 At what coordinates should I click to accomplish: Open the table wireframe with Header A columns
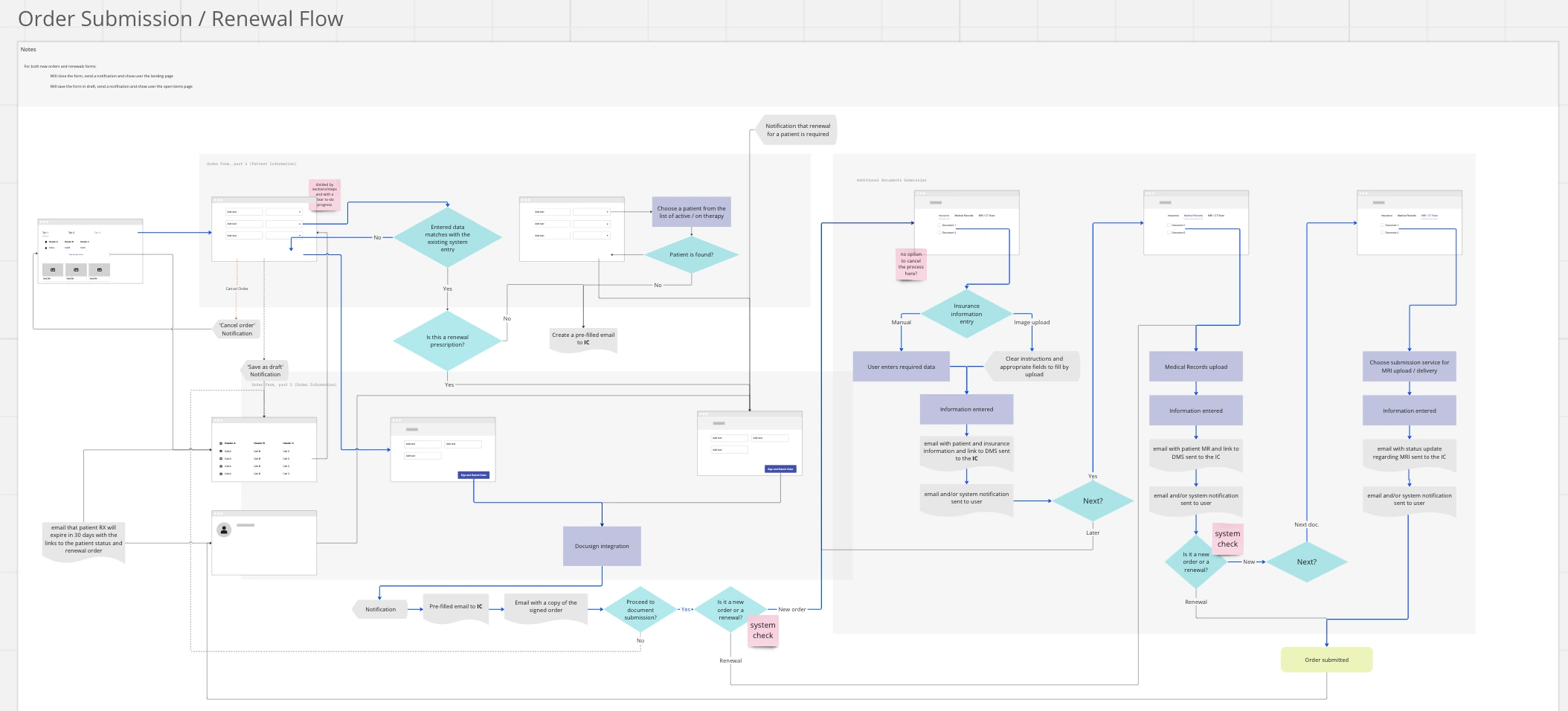pos(264,449)
